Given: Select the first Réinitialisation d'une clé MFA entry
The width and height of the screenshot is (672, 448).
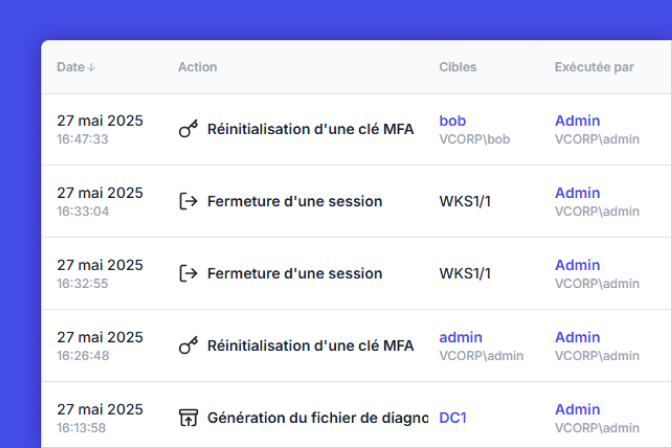Looking at the screenshot, I should (310, 129).
